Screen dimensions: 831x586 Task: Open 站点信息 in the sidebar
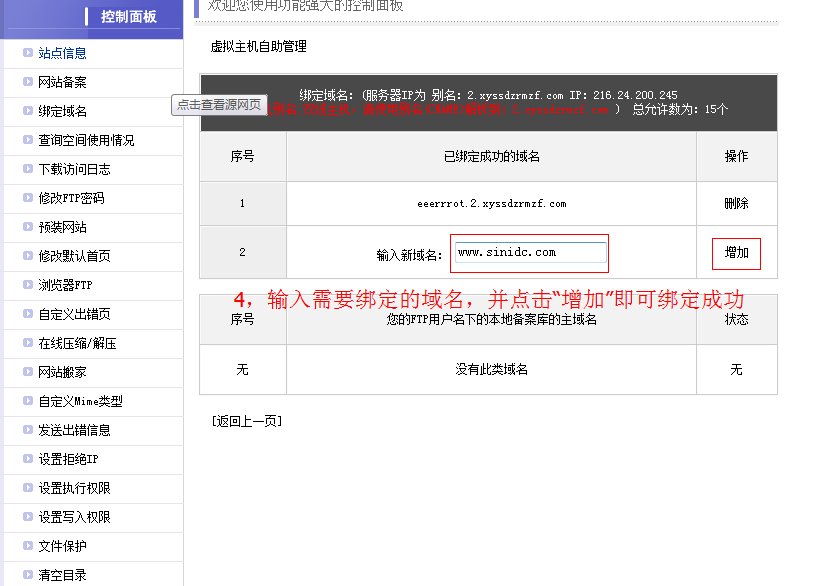(62, 53)
